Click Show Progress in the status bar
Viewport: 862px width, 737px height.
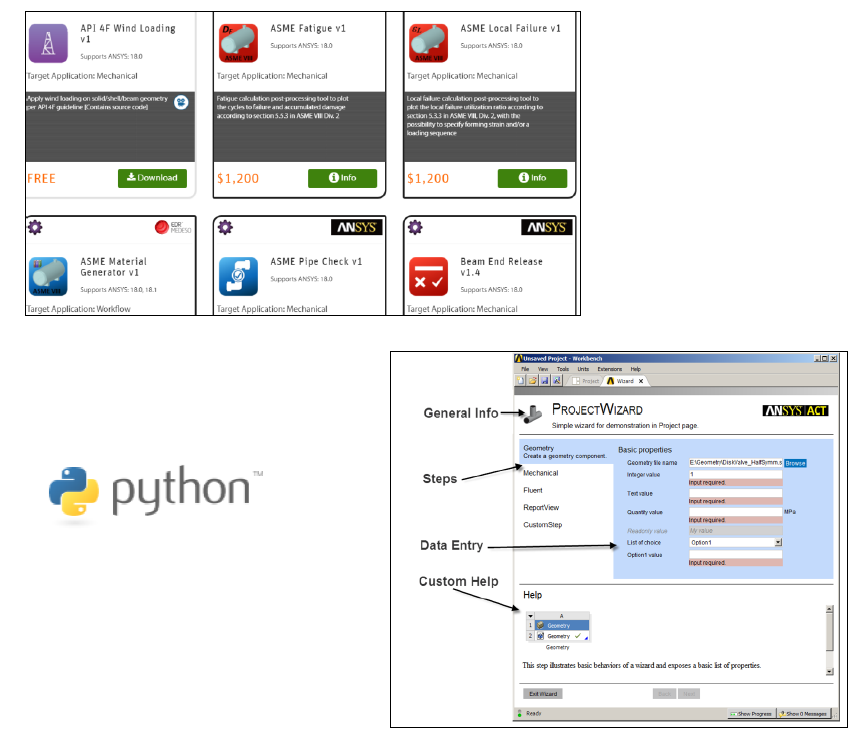(751, 714)
